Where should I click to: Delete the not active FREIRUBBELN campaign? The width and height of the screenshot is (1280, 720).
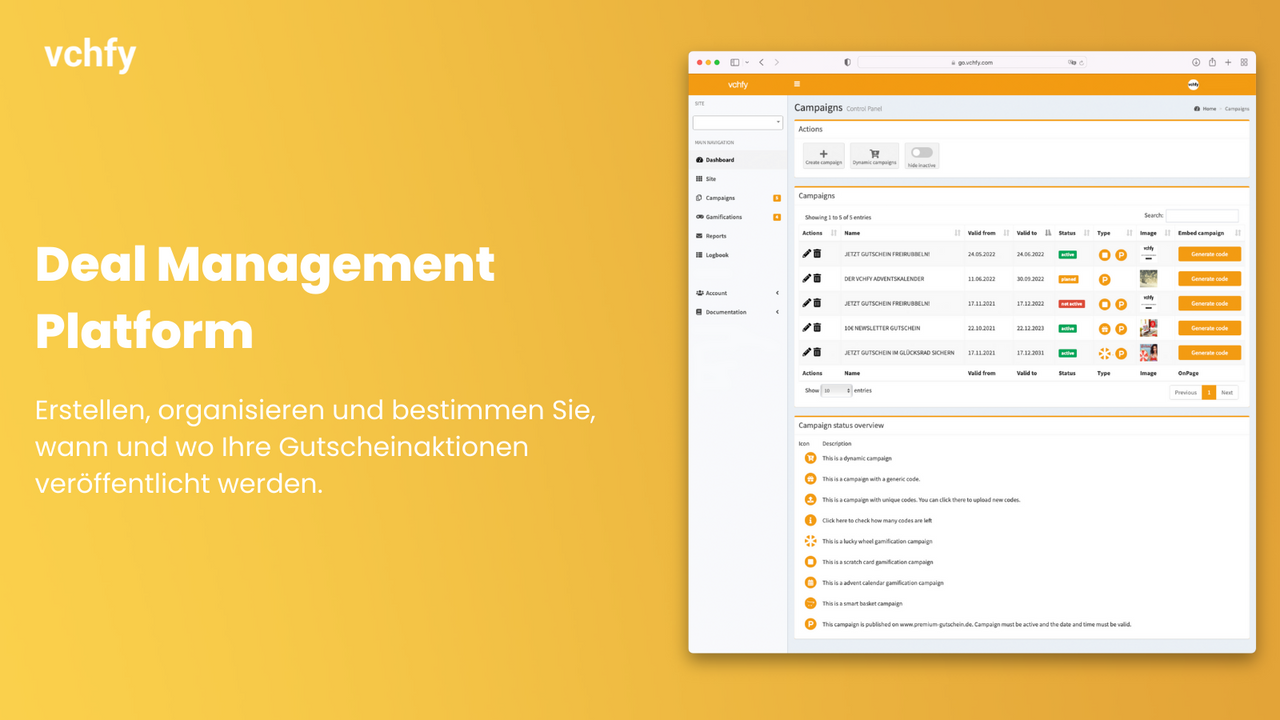pos(817,303)
